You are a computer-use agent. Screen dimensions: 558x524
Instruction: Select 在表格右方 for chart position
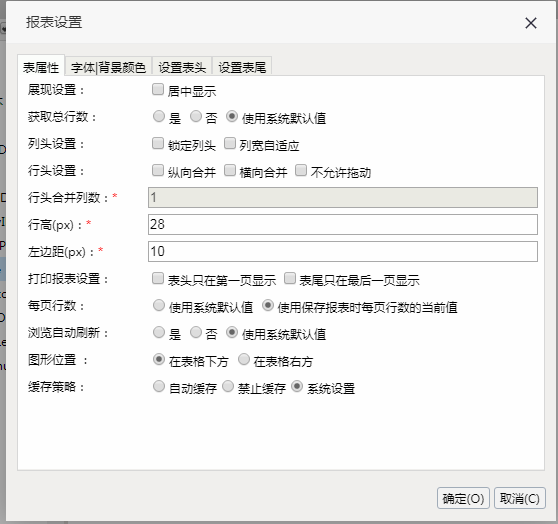(244, 359)
